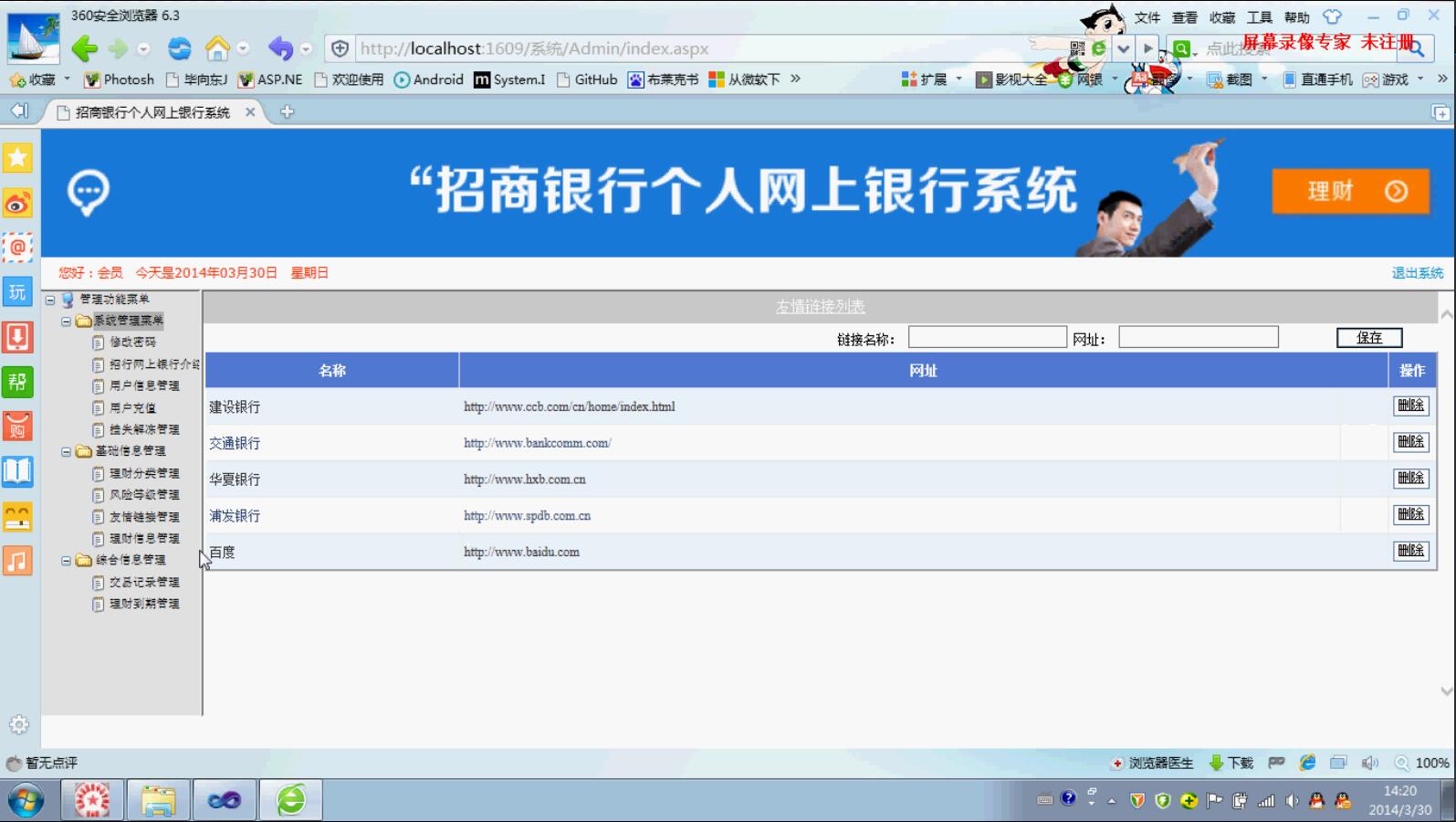Screen dimensions: 1456x822
Task: Open 浏览器医生 in the status bar
Action: pos(1151,763)
